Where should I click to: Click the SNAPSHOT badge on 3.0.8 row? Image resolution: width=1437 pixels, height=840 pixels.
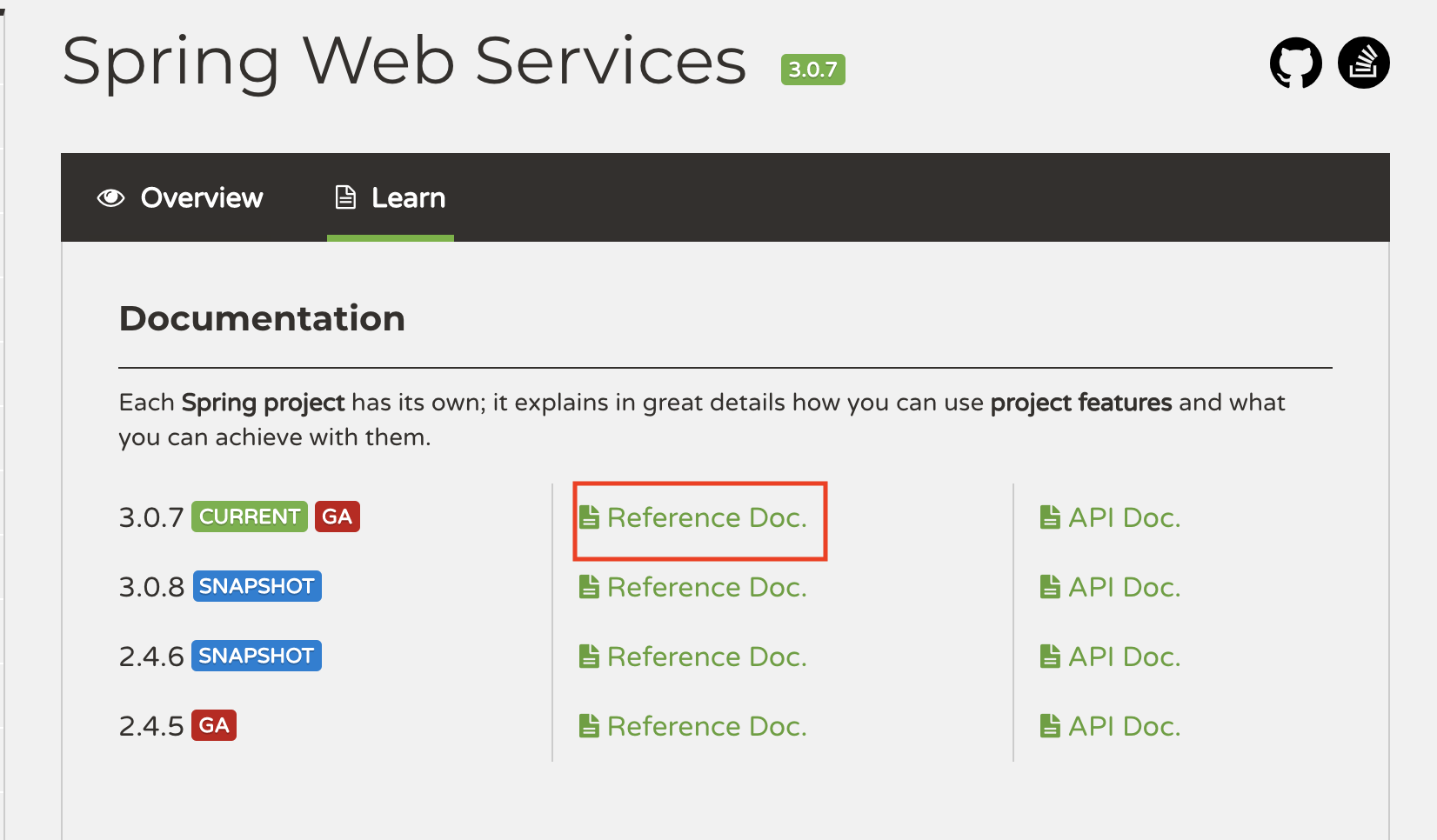click(257, 586)
